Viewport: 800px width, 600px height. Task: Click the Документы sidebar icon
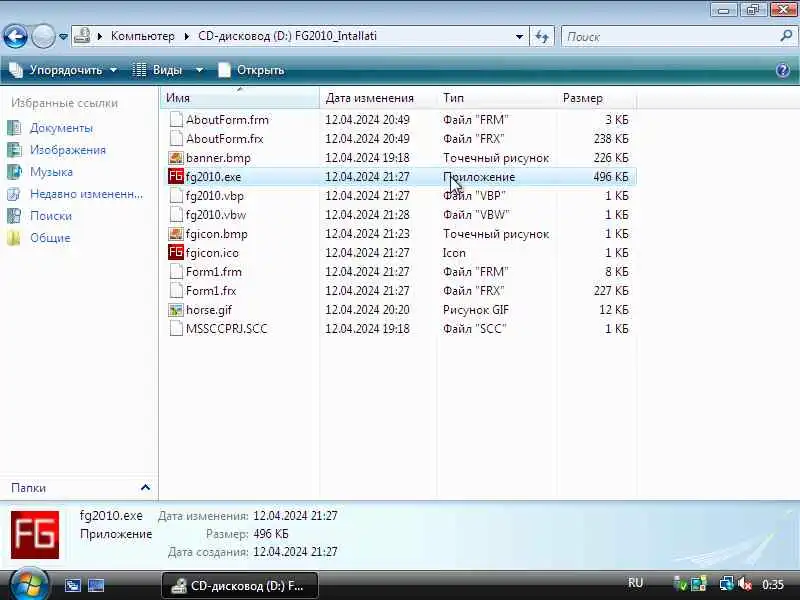[14, 128]
